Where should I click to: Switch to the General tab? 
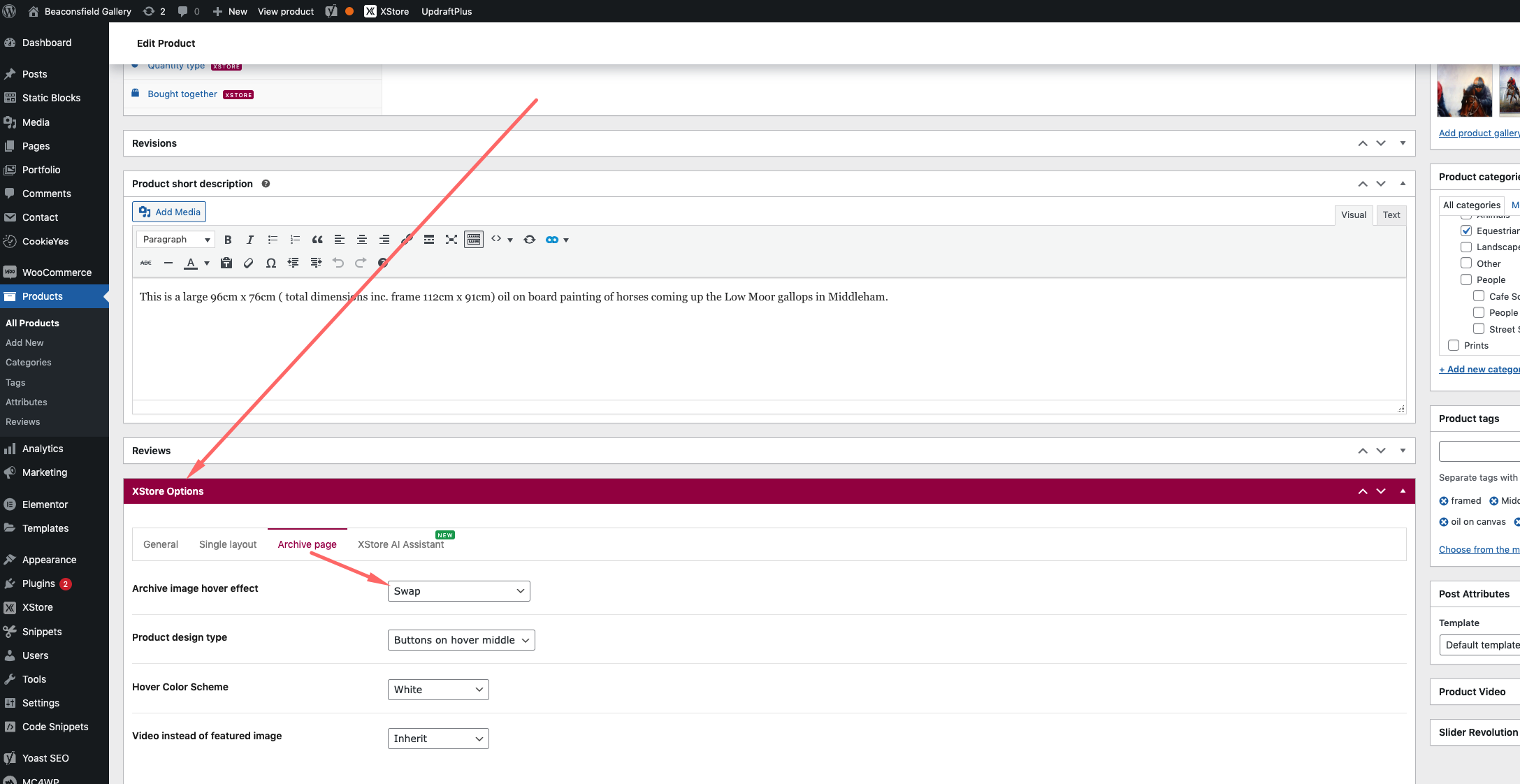click(161, 544)
